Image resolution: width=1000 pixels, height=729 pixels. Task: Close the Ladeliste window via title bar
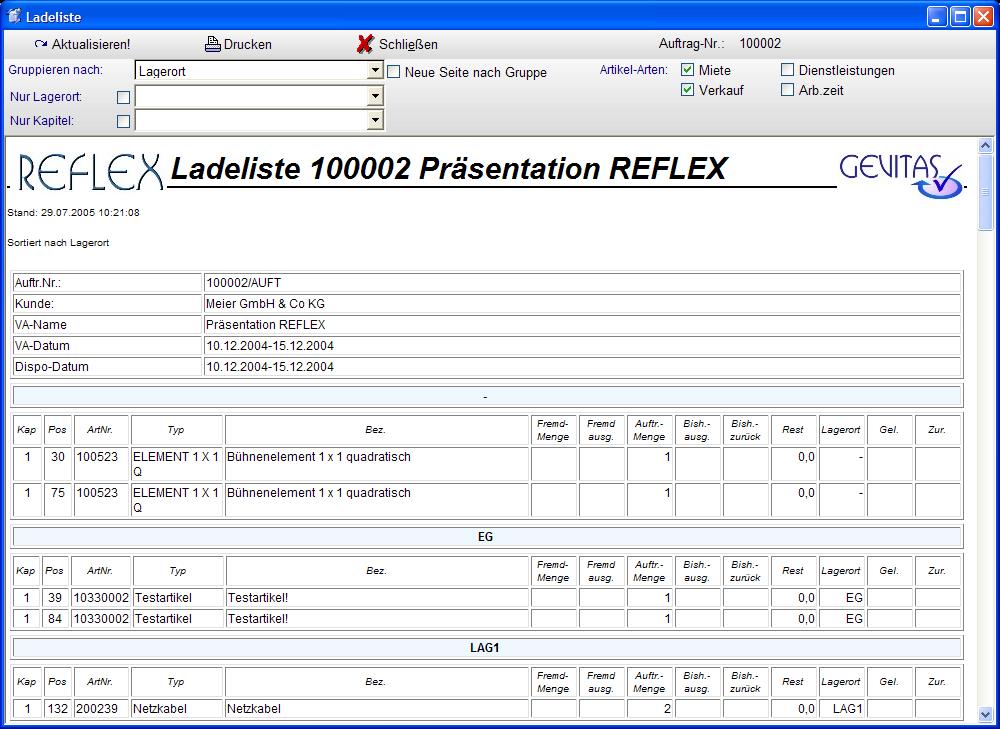[983, 17]
